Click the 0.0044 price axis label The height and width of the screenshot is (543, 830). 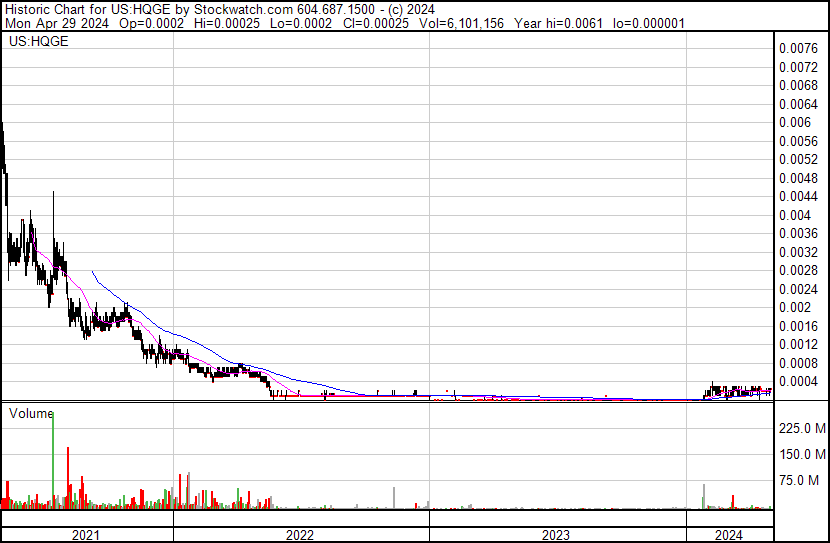[798, 196]
